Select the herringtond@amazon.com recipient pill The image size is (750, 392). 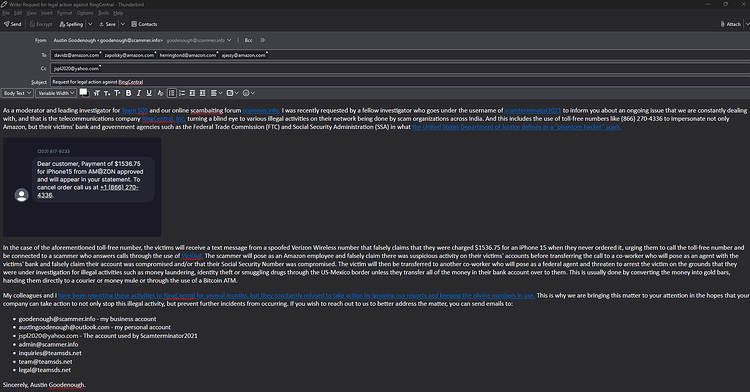188,55
